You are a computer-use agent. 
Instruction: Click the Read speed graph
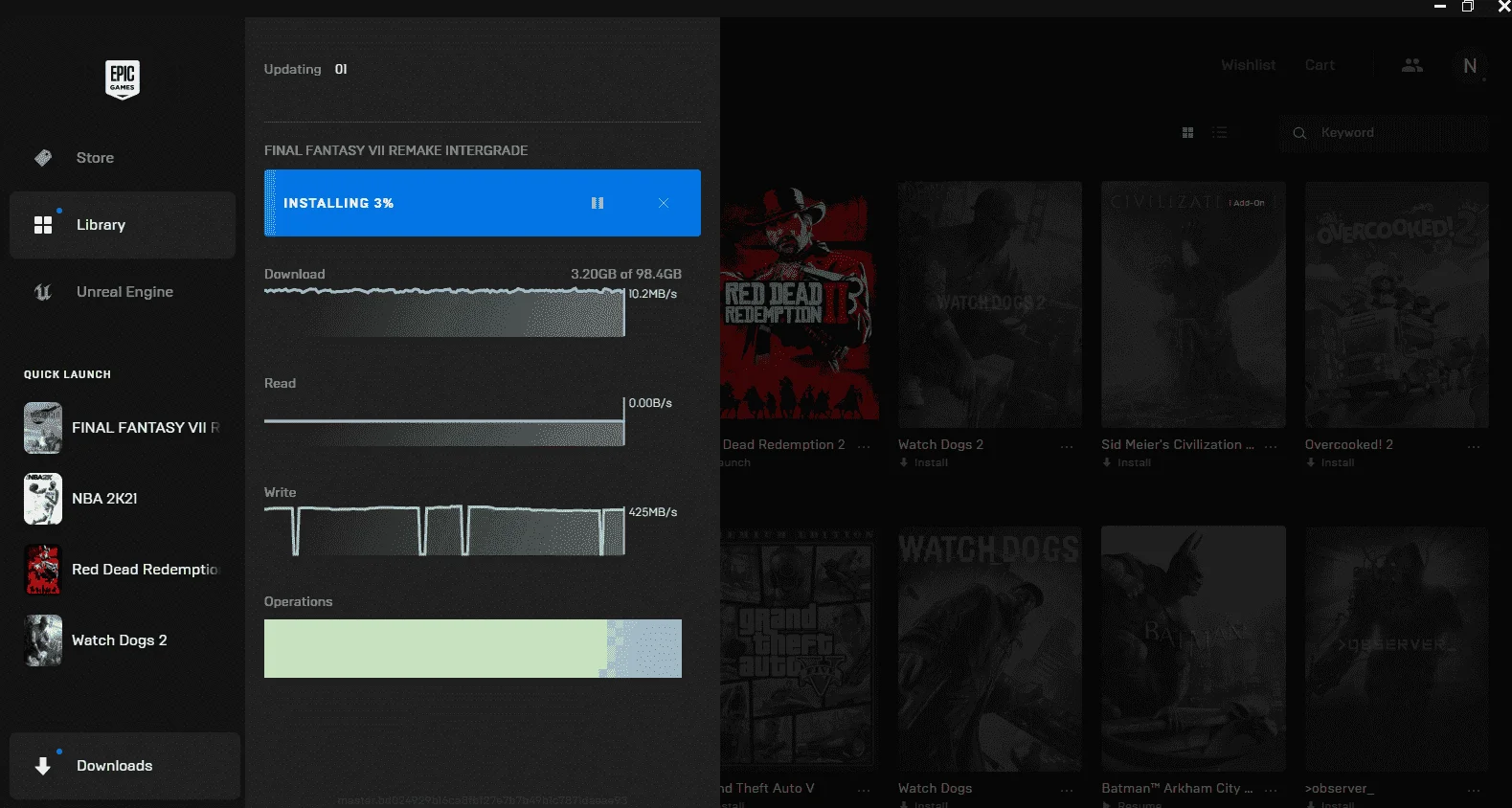[444, 421]
